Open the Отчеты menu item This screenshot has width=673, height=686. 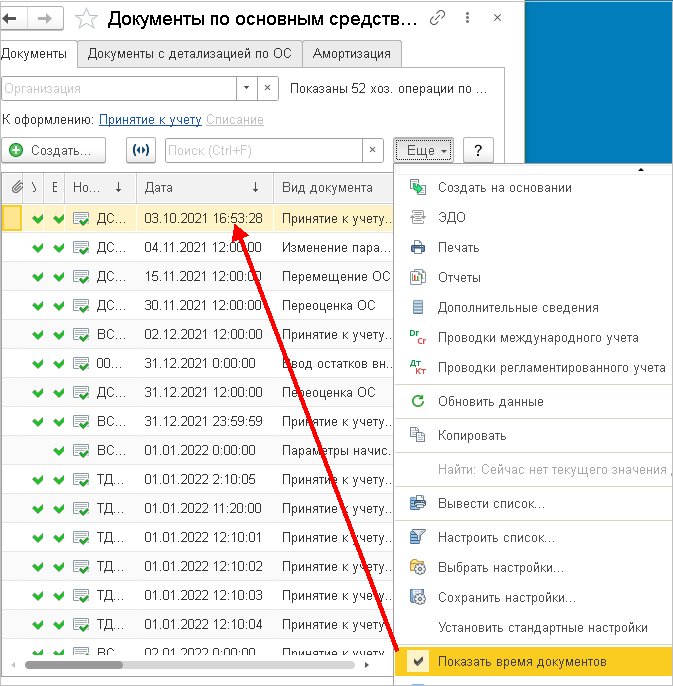point(533,277)
